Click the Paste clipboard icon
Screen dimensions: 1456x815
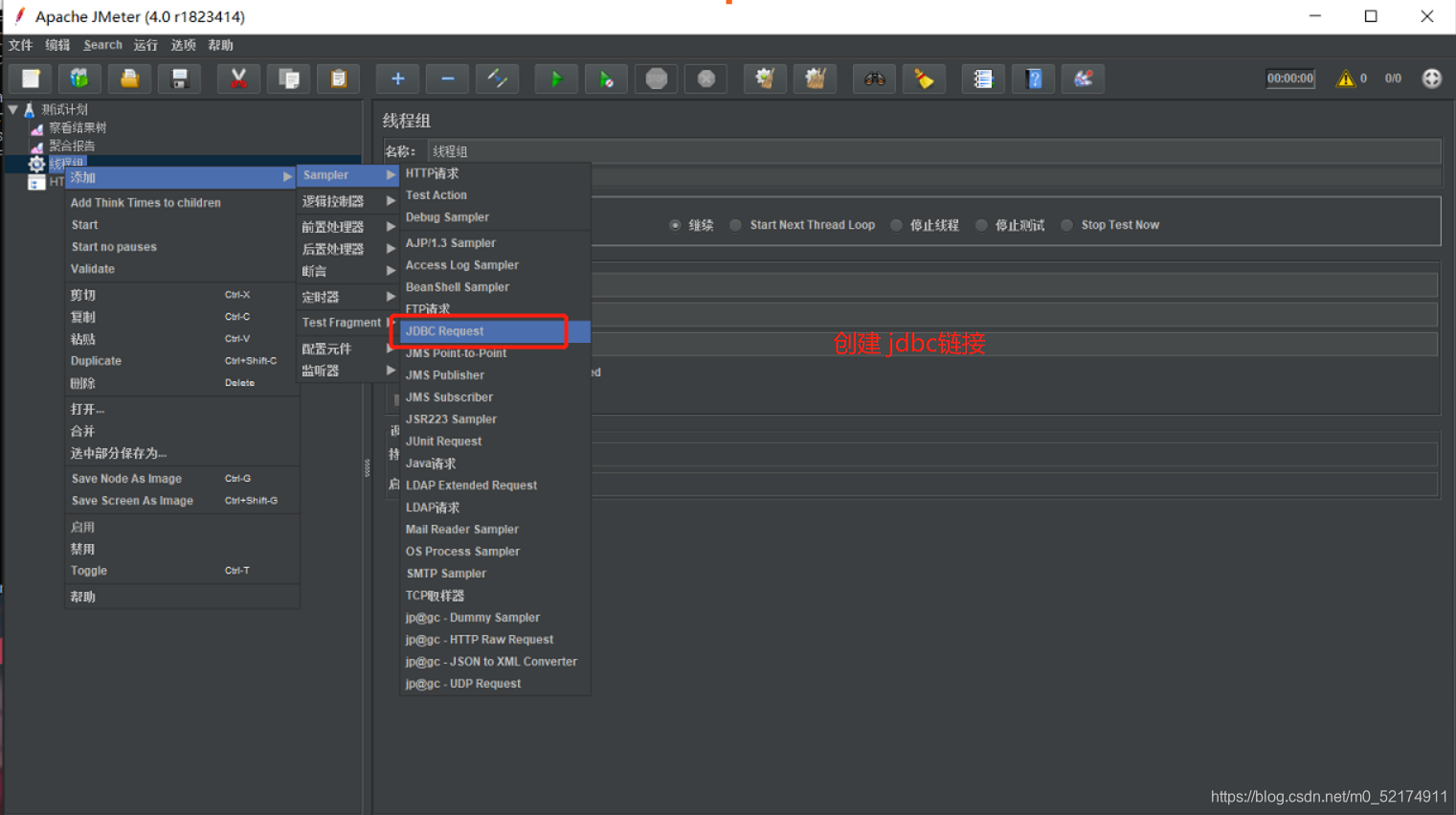tap(338, 79)
